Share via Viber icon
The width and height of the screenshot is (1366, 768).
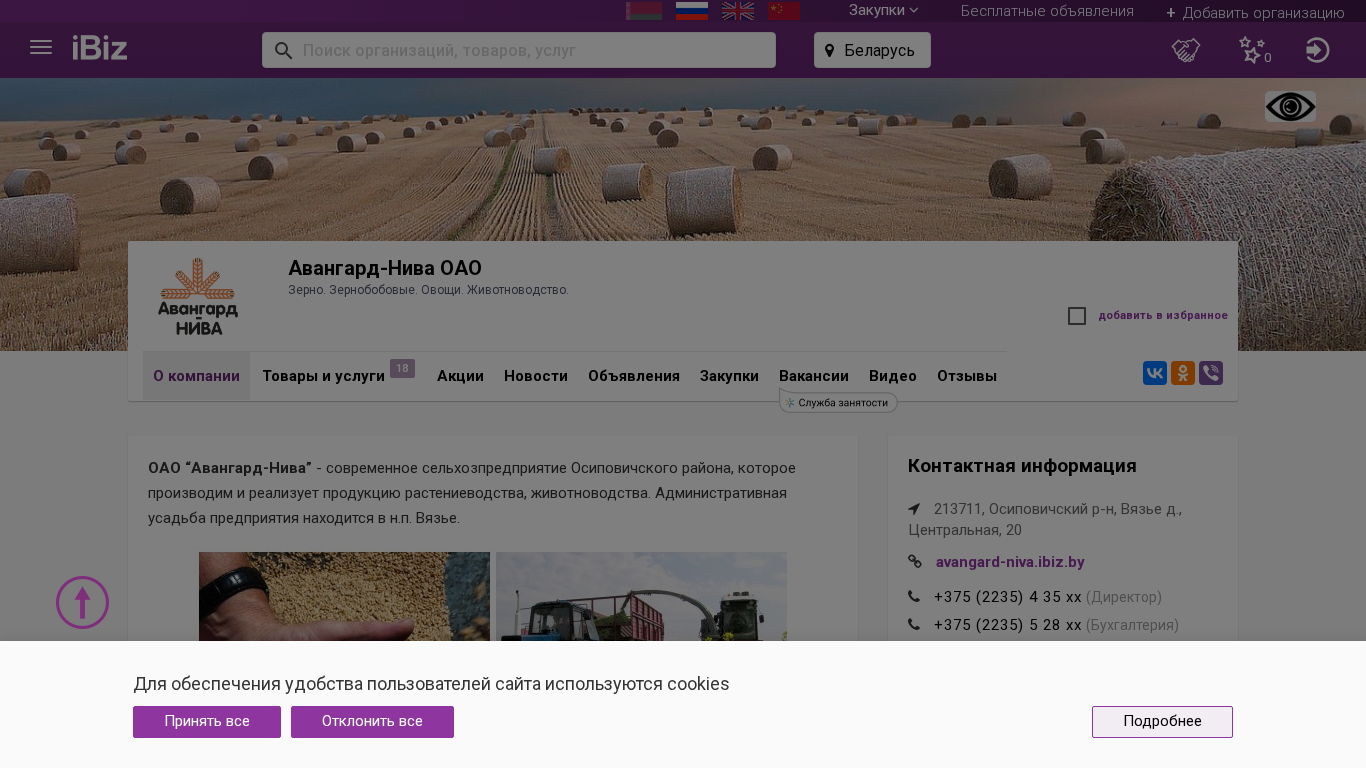coord(1211,374)
